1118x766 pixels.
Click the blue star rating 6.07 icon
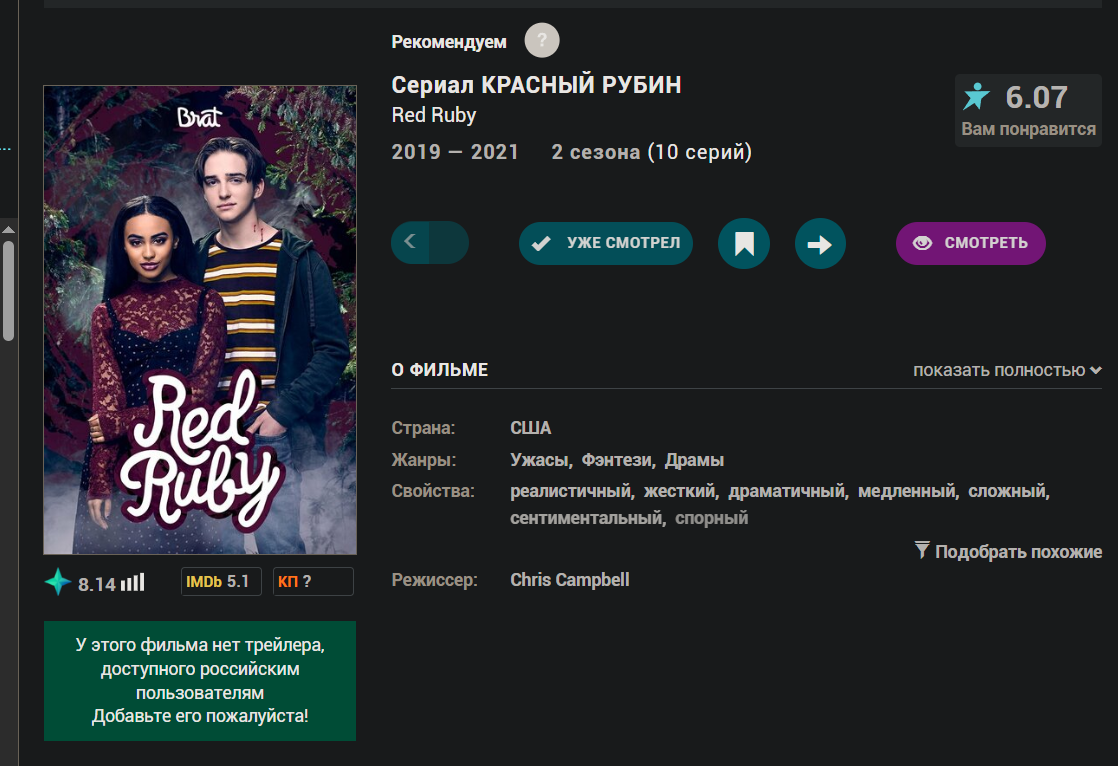click(976, 96)
